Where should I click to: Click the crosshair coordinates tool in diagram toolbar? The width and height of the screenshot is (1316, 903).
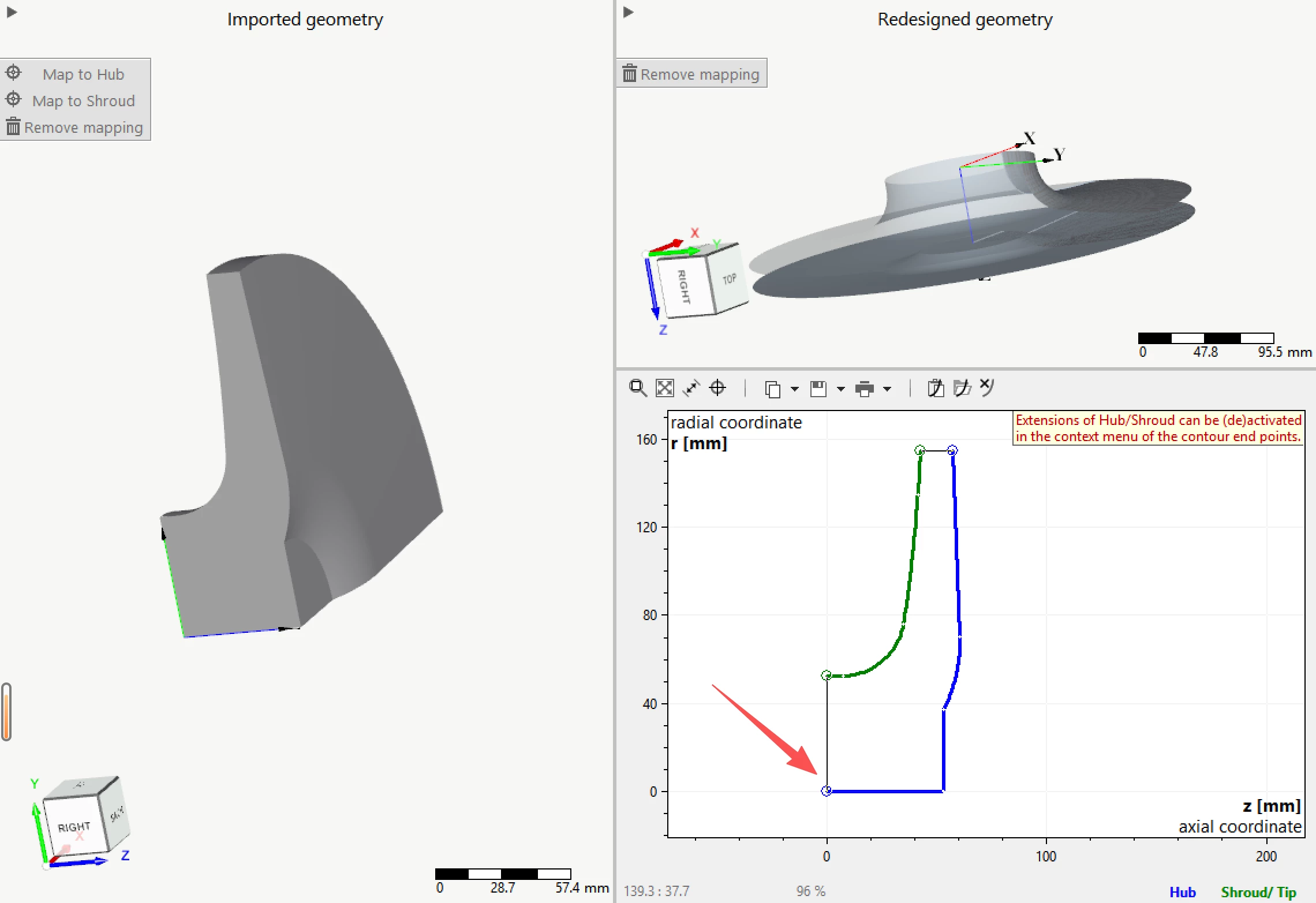click(717, 388)
